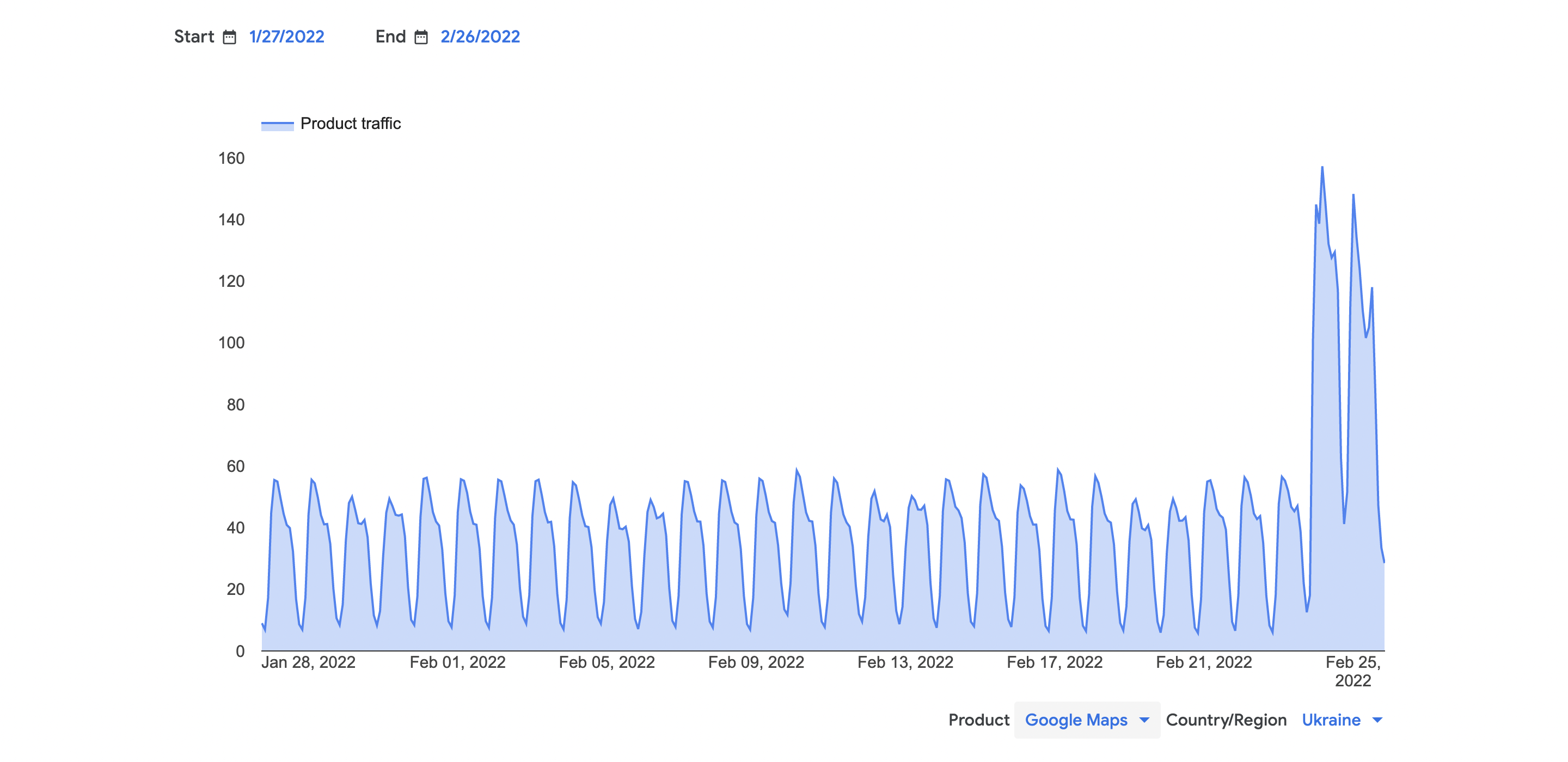This screenshot has width=1568, height=762.
Task: Open the 1/27/2022 start date field
Action: point(287,36)
